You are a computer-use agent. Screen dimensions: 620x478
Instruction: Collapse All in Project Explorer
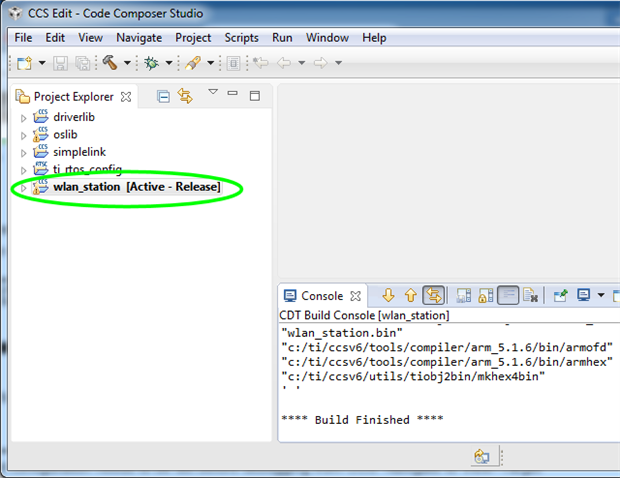[163, 96]
